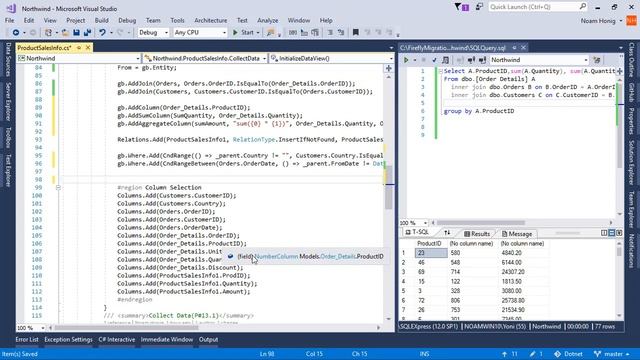The image size is (640, 360).
Task: Click the Display Estimated Execution Plan icon
Action: tap(445, 60)
